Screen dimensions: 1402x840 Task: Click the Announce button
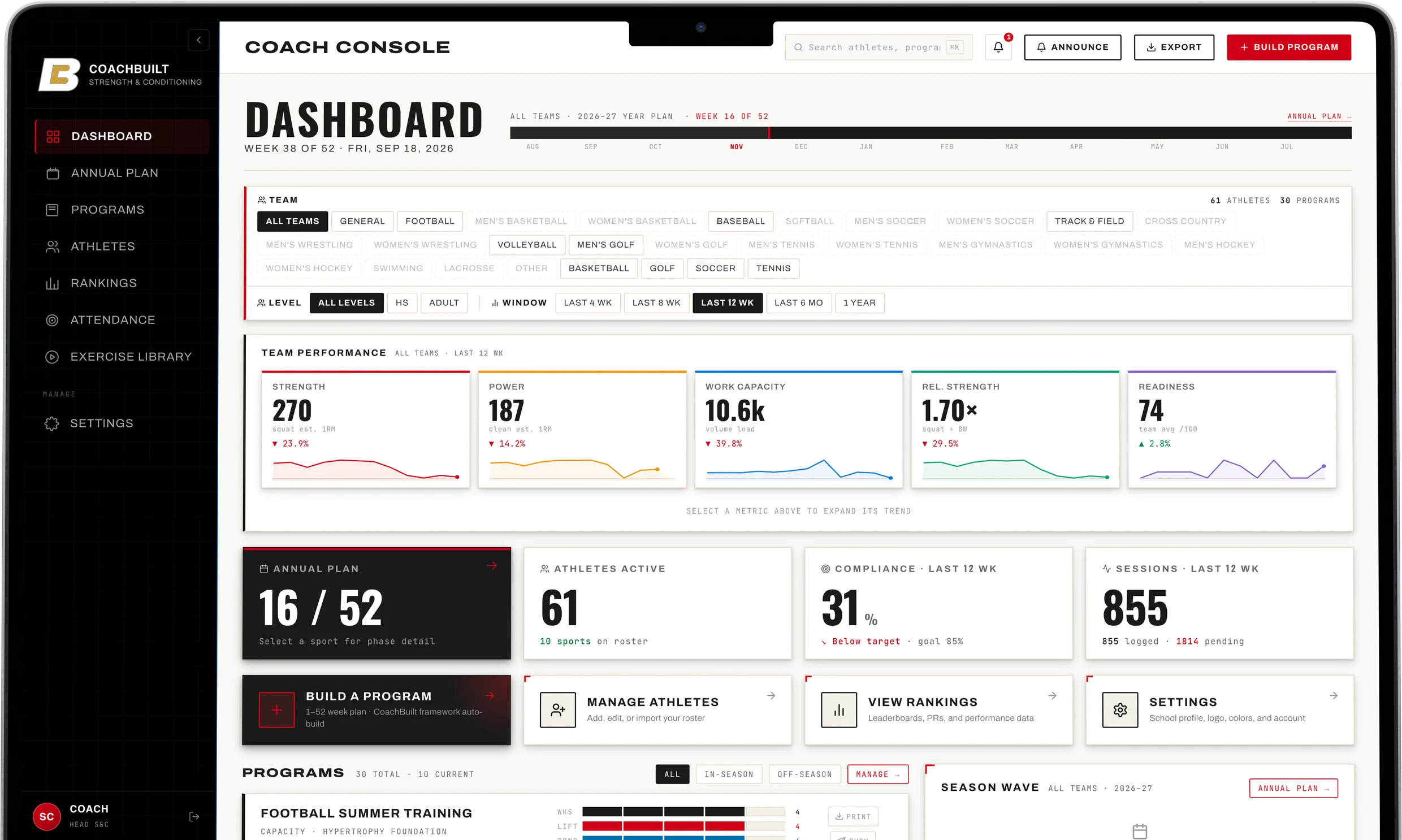point(1072,47)
